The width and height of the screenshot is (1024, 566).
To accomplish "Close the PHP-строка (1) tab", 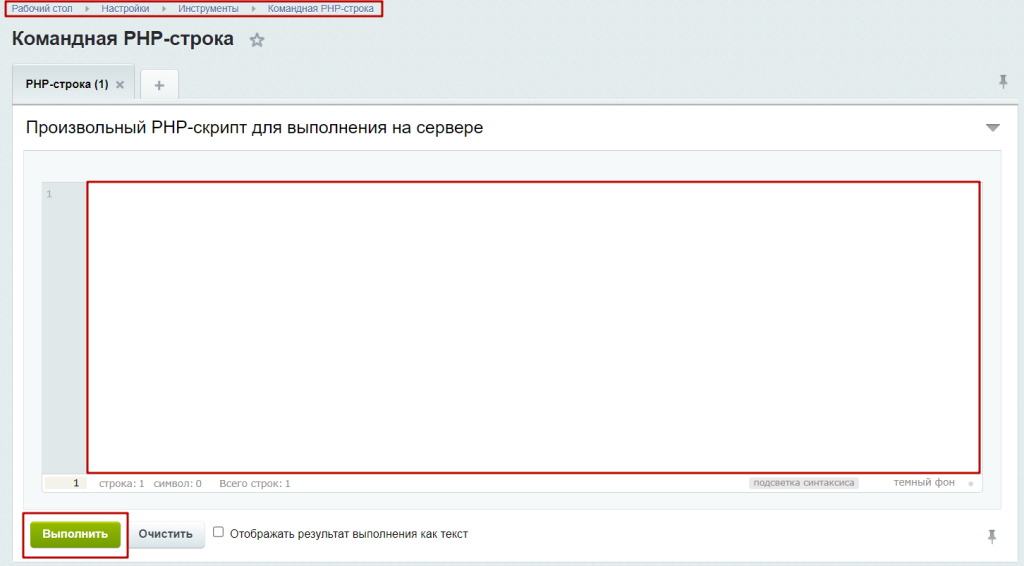I will point(120,85).
